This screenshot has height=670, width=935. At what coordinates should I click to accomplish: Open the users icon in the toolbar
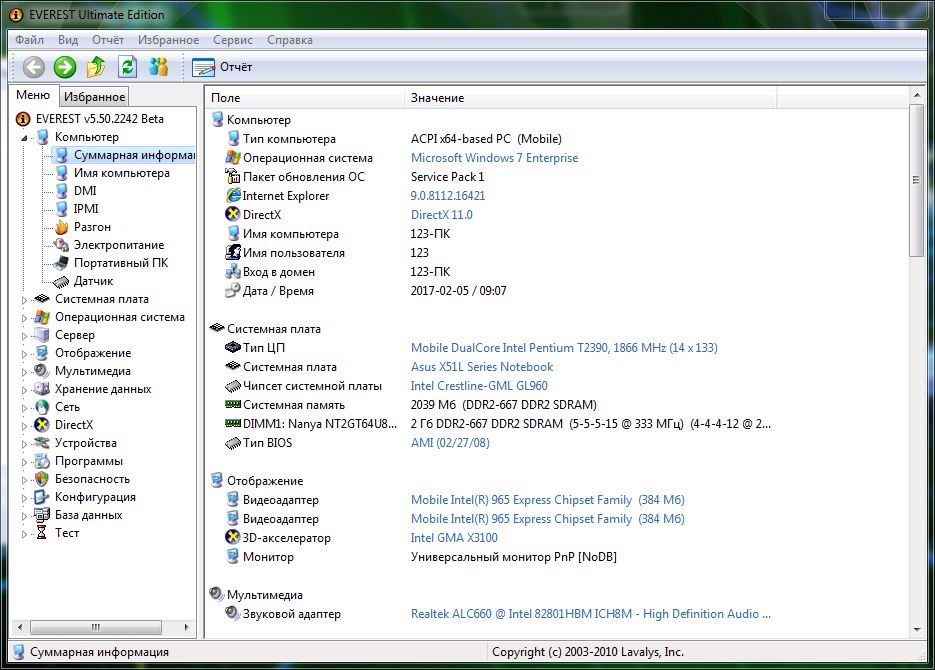159,67
